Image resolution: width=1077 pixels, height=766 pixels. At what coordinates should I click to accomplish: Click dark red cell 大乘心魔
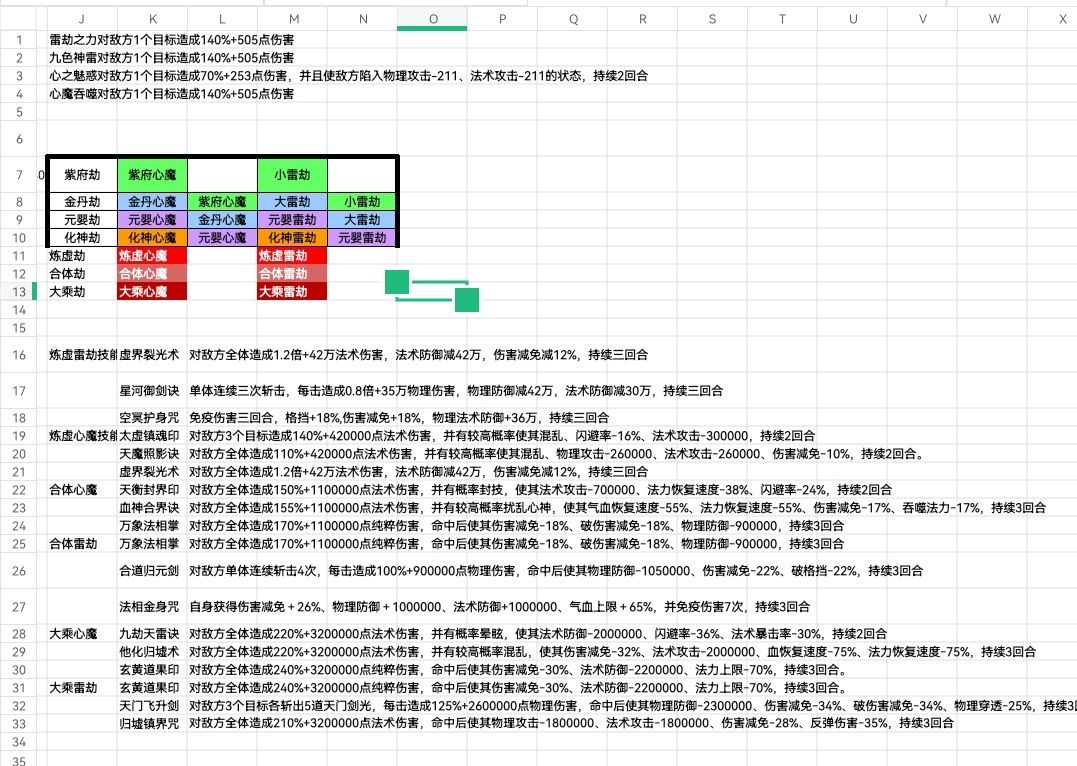point(152,291)
